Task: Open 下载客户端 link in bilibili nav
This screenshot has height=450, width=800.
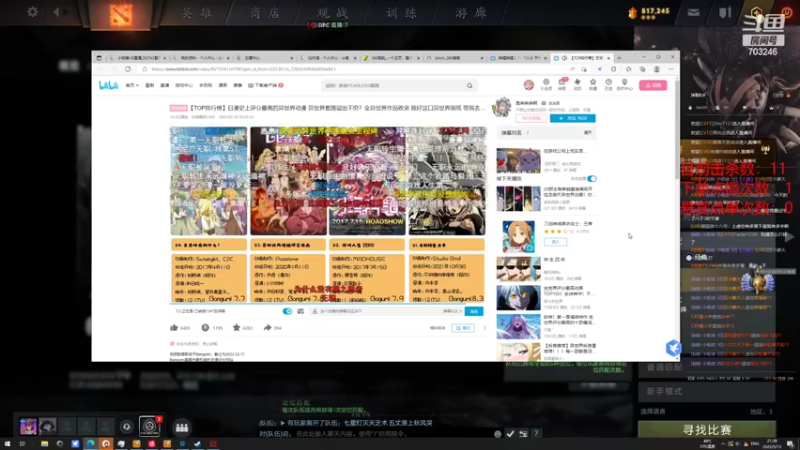Action: pos(265,85)
